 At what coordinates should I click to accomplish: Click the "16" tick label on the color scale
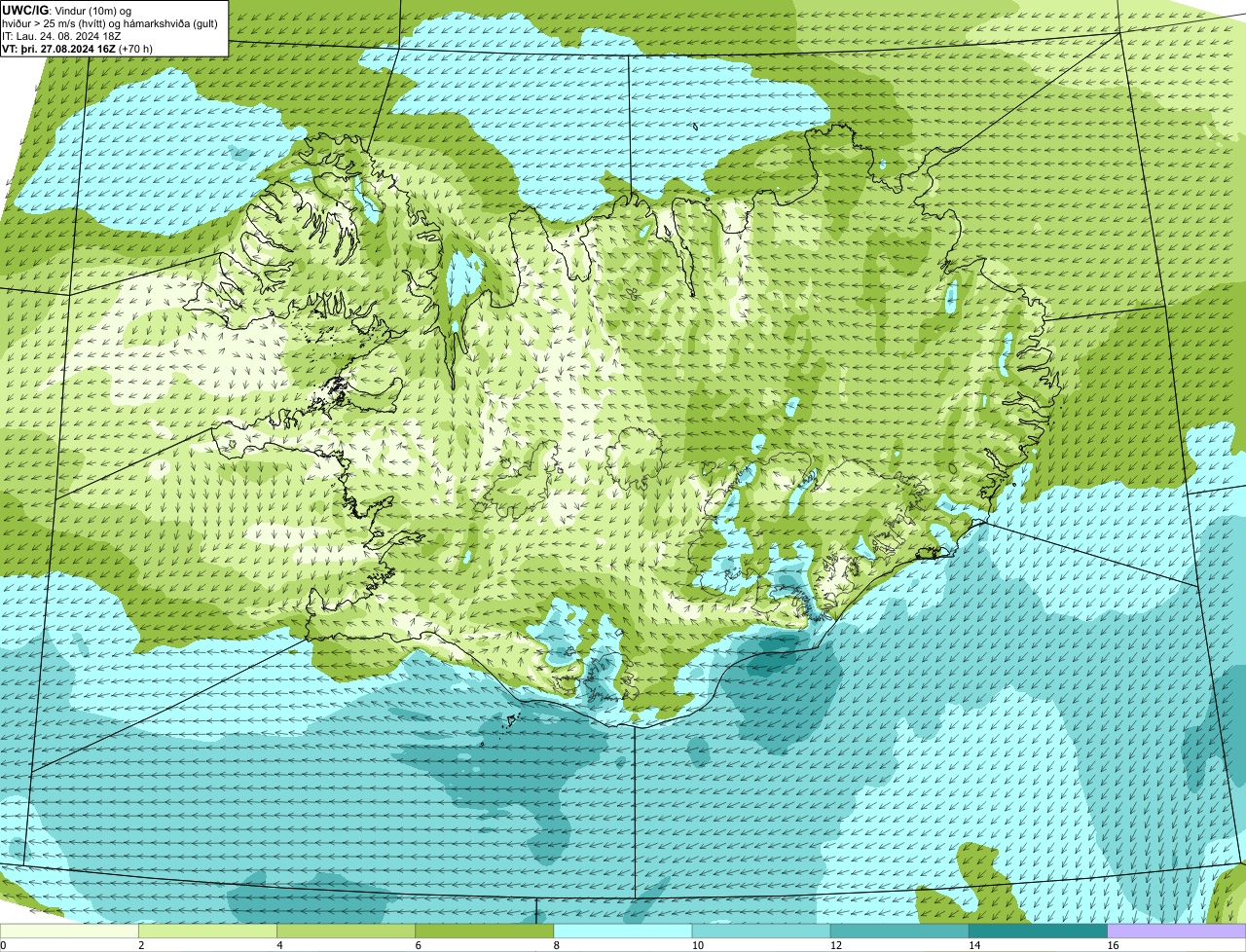(1113, 945)
